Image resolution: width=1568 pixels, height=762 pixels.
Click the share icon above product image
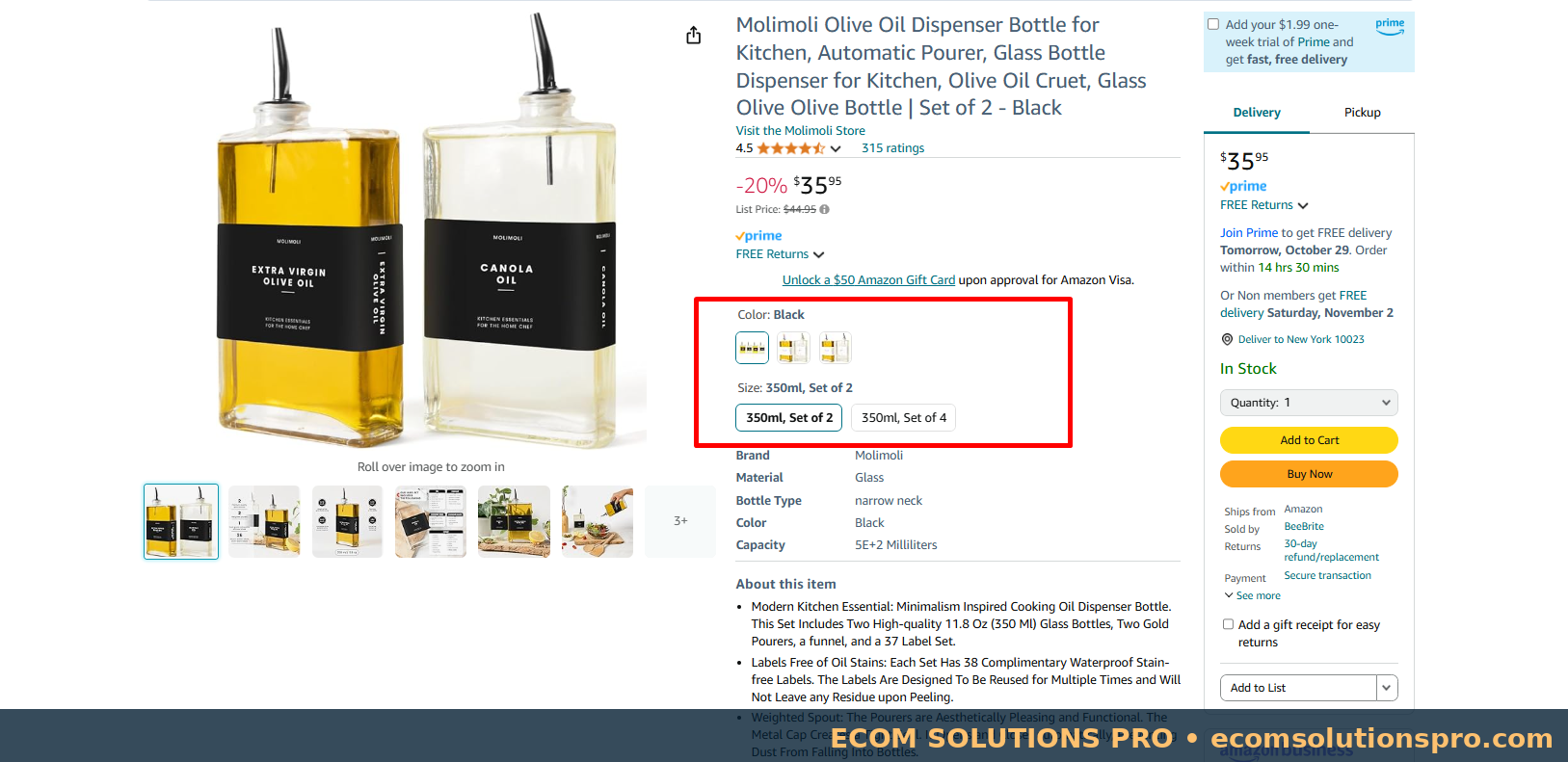point(693,36)
